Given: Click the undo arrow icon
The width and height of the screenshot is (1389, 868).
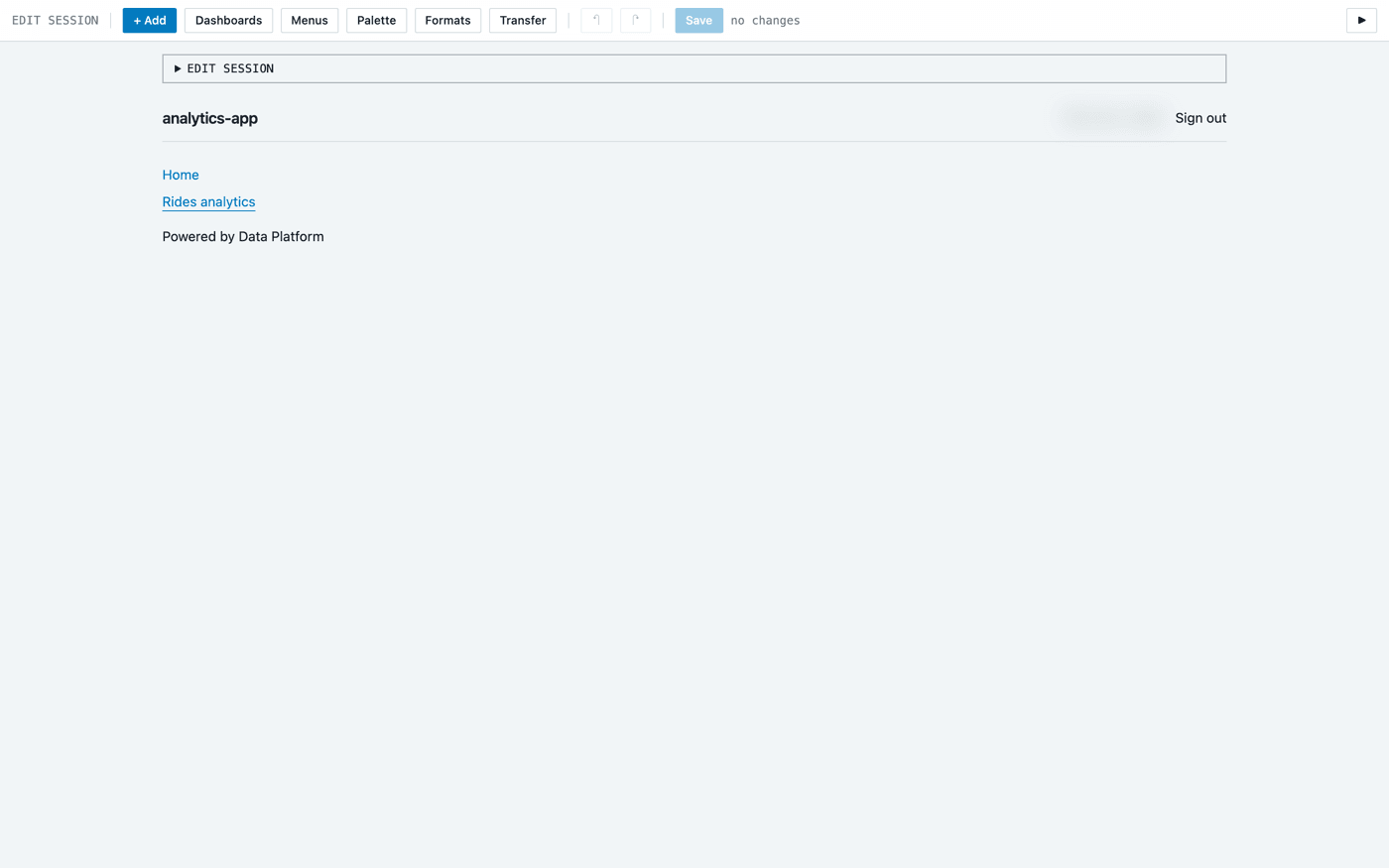Looking at the screenshot, I should pos(596,20).
